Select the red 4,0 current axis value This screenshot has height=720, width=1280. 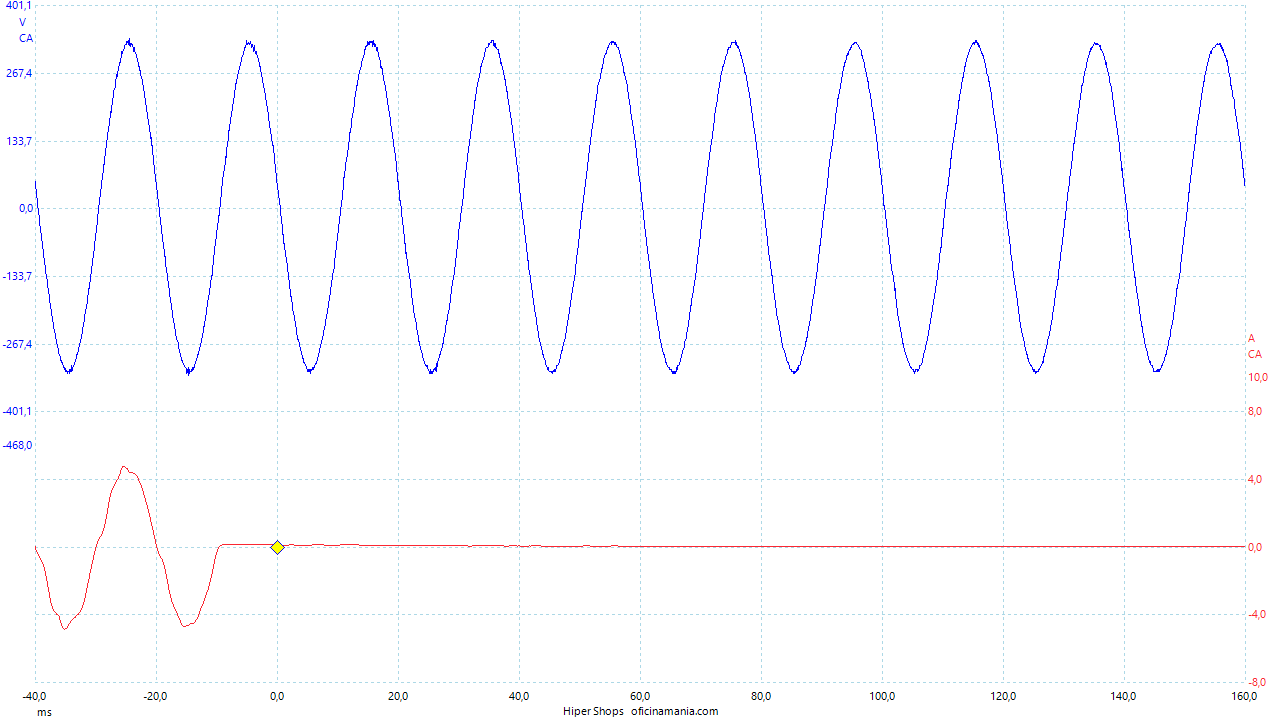coord(1255,480)
